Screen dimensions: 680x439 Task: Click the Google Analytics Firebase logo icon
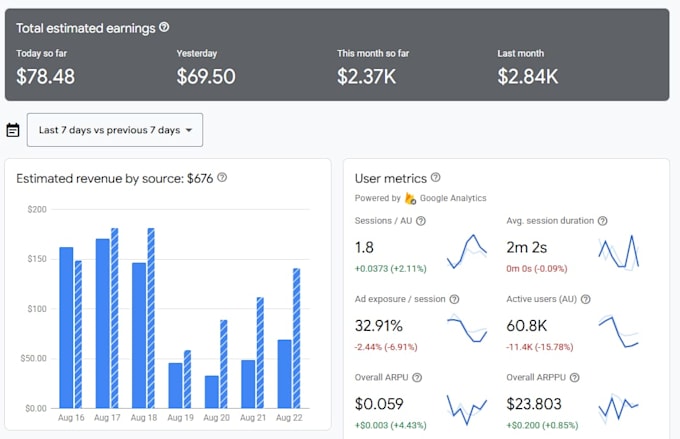(410, 198)
